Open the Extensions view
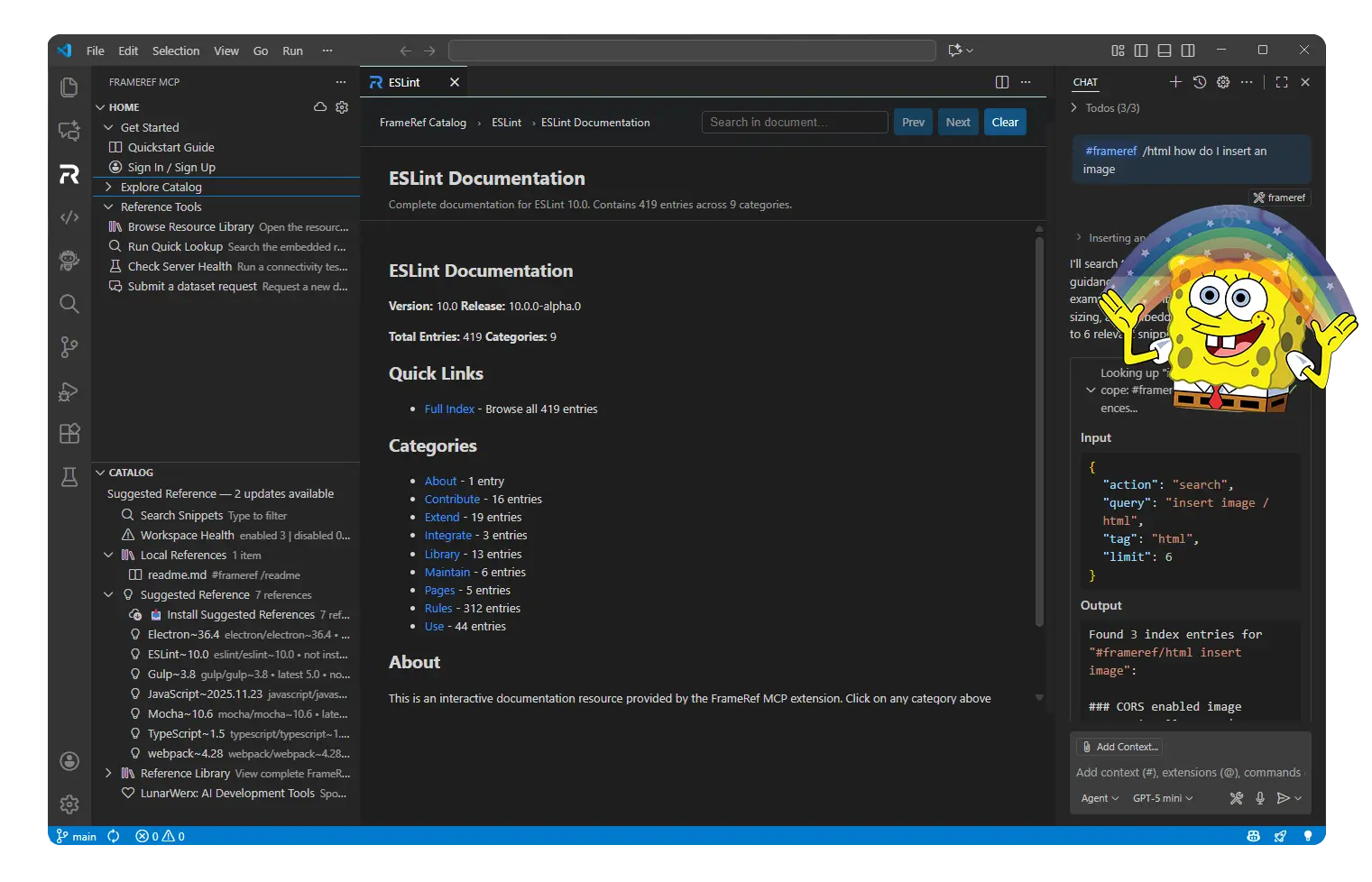The image size is (1372, 882). tap(69, 434)
